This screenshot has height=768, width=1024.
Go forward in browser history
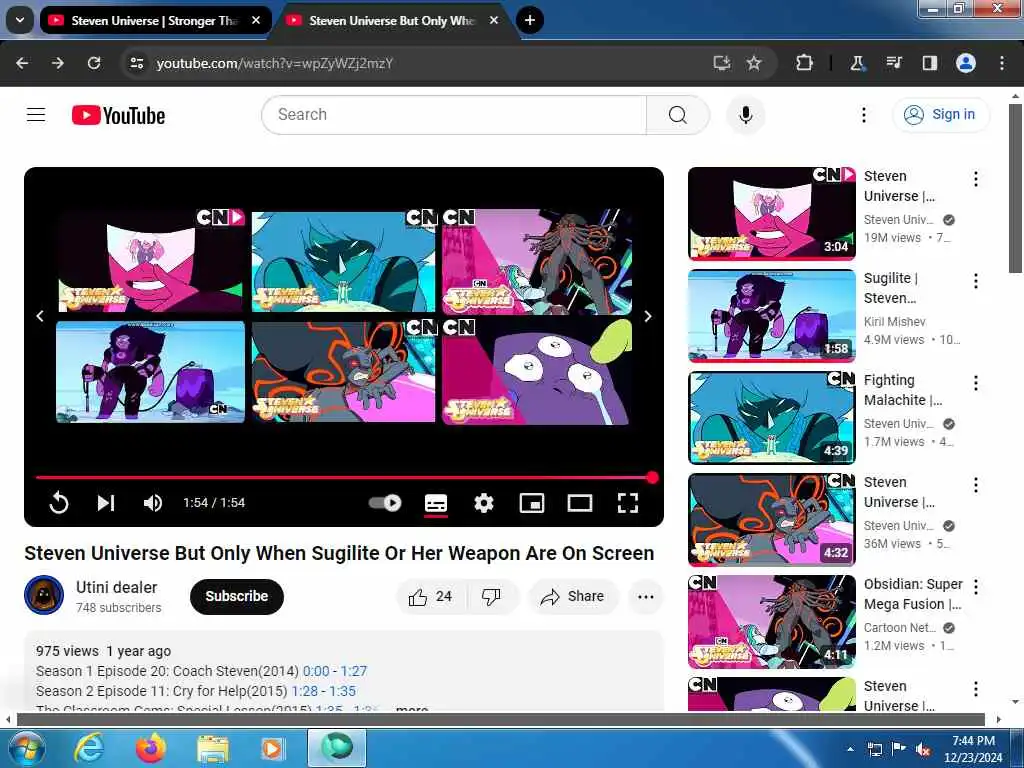58,63
